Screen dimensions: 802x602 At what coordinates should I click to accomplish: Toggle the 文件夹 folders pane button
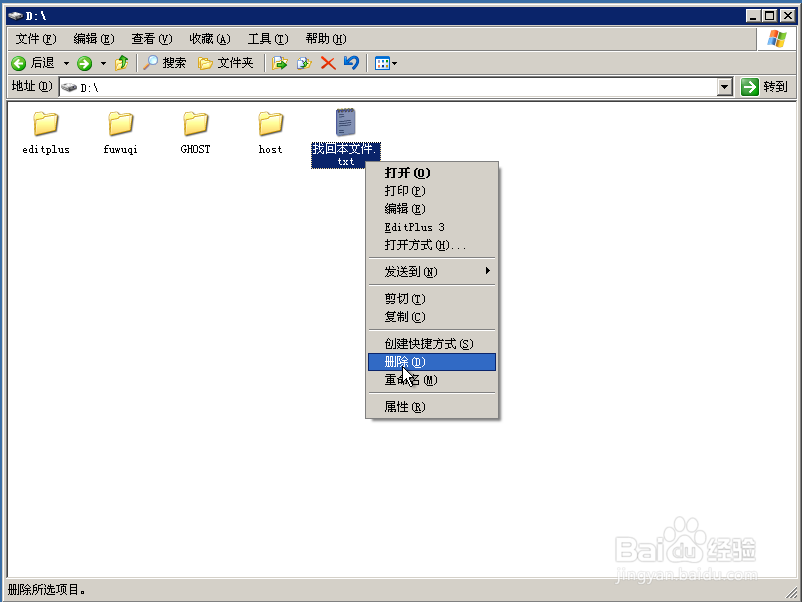[226, 63]
